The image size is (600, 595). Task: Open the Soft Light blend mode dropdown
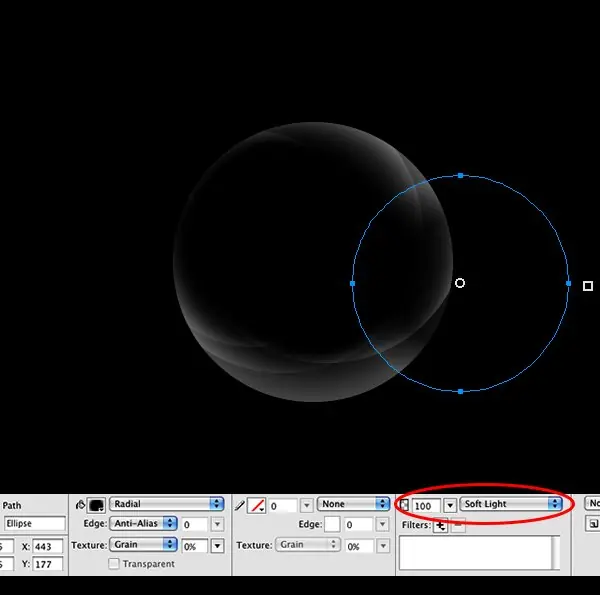pos(511,504)
